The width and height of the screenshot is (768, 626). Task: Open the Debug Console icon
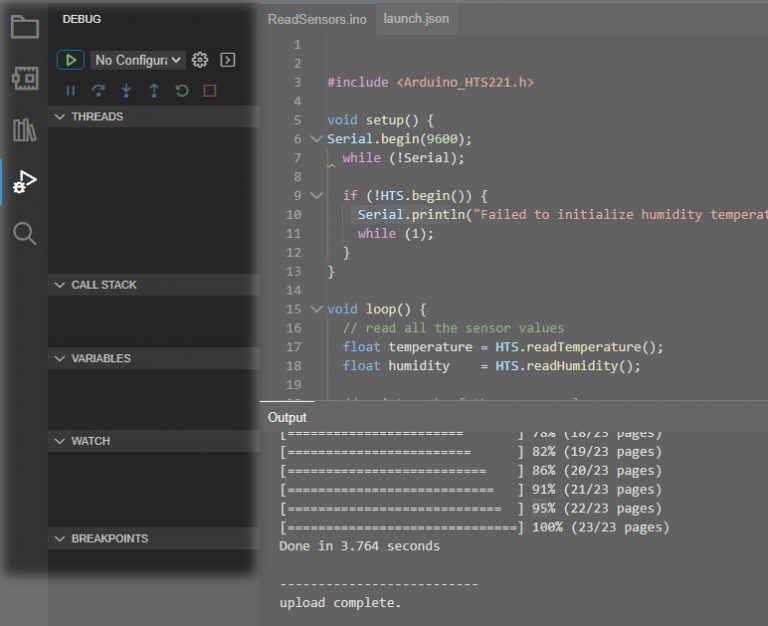pyautogui.click(x=228, y=60)
